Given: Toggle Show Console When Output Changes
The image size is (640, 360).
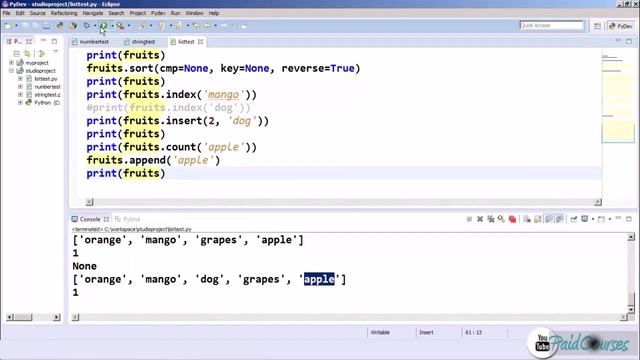Looking at the screenshot, I should pos(549,219).
